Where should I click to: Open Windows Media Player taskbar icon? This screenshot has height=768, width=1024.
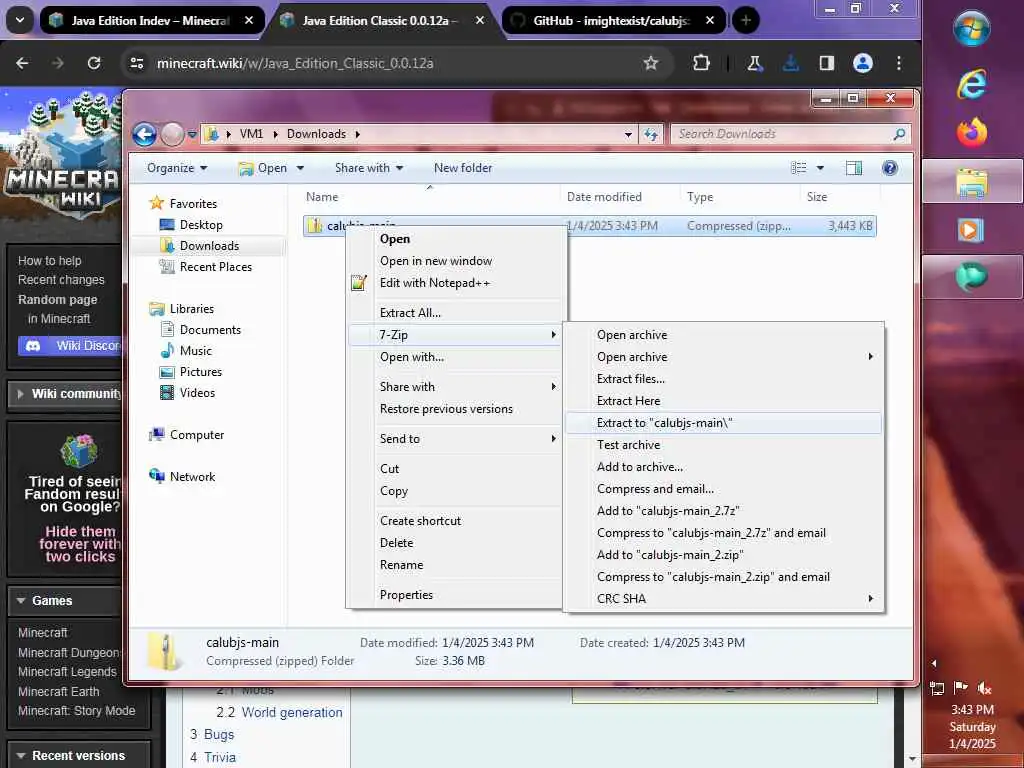971,230
